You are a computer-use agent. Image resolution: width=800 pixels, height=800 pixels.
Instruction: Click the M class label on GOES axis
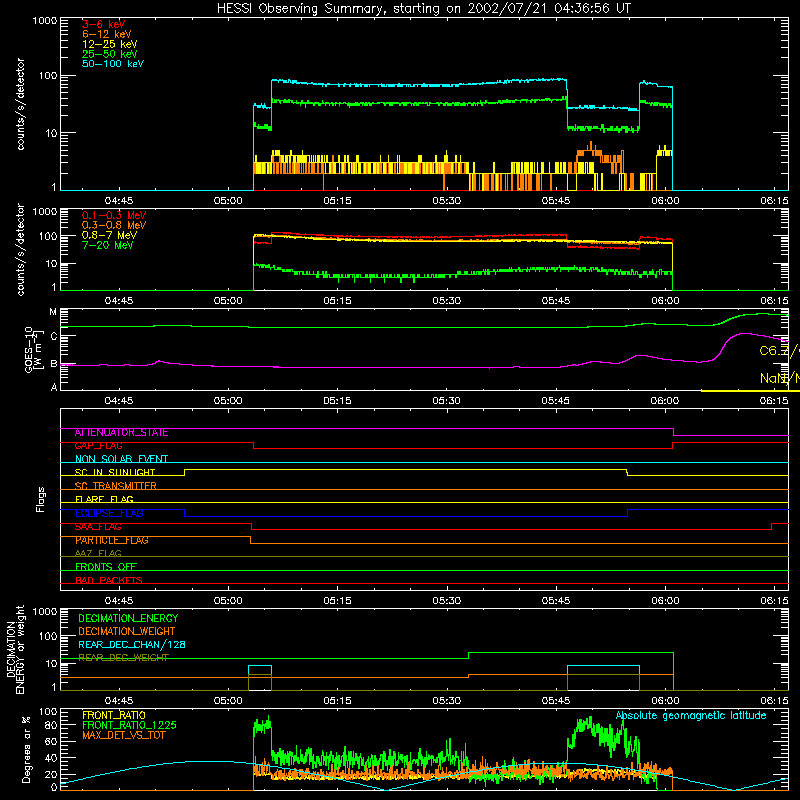[x=53, y=312]
